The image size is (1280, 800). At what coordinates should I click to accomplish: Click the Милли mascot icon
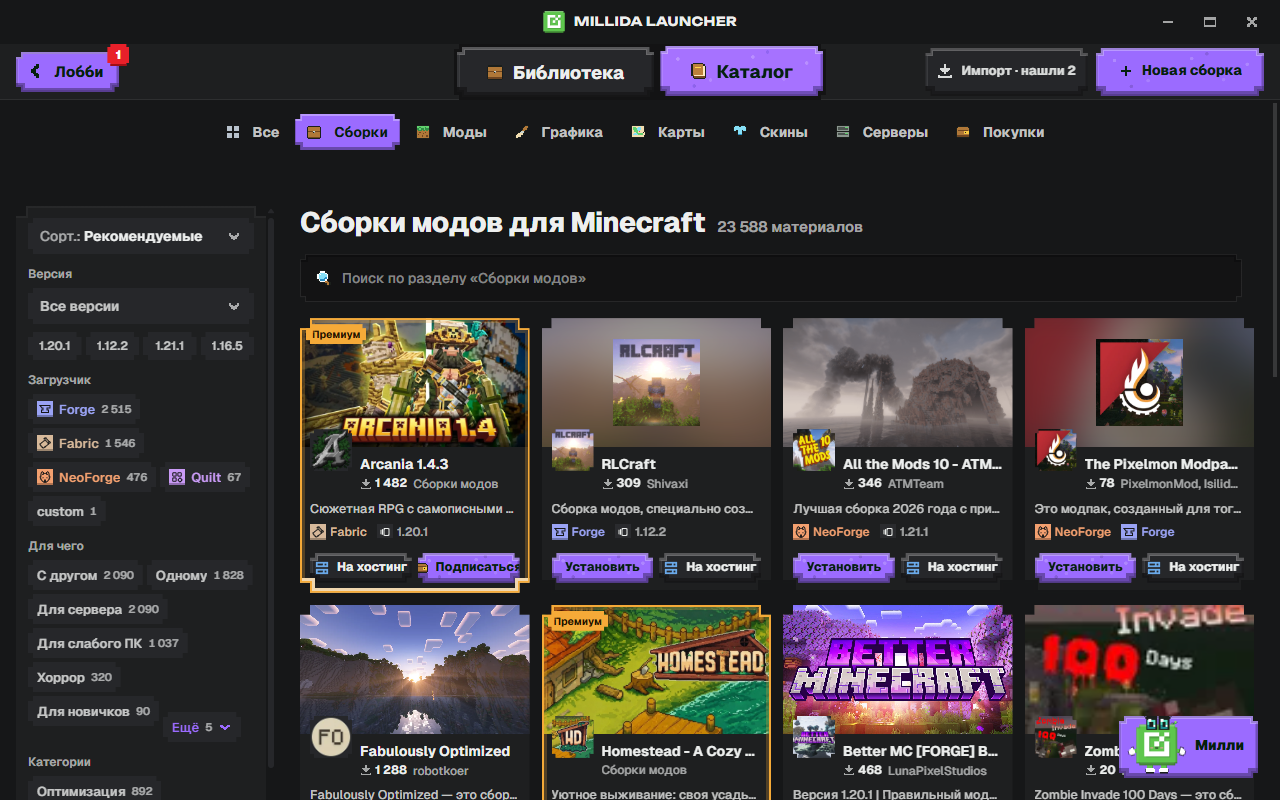[1158, 744]
